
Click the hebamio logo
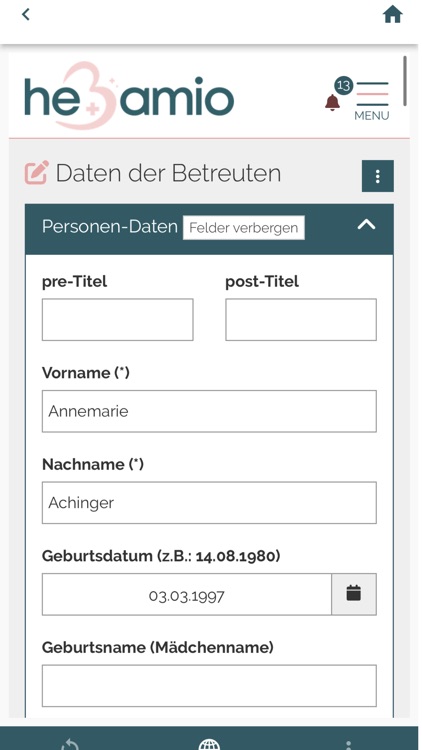coord(129,96)
